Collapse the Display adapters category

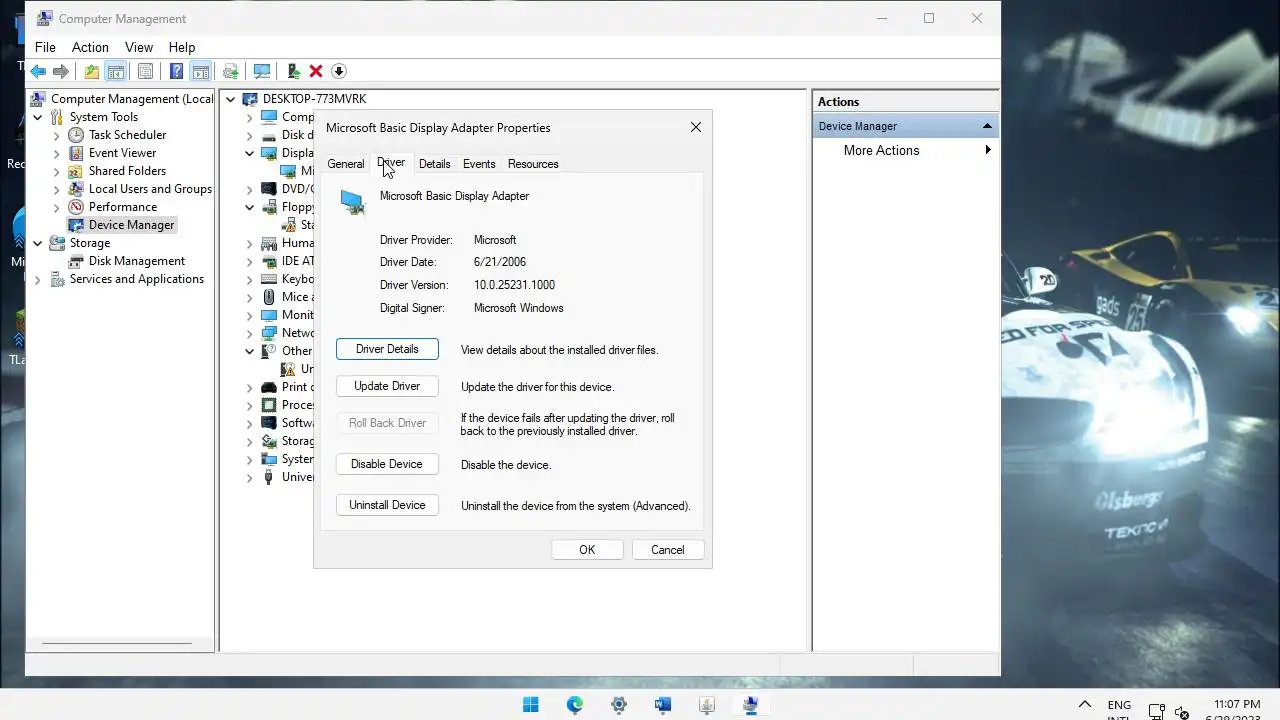point(250,153)
